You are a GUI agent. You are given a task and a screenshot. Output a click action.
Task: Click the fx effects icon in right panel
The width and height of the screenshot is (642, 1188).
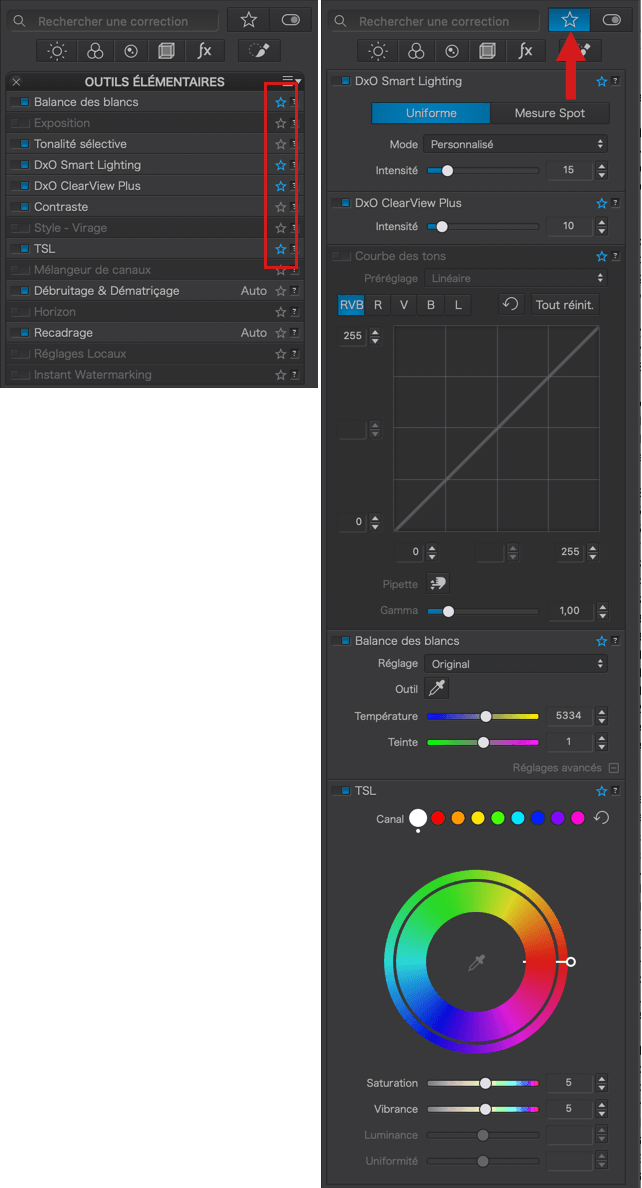coord(526,52)
